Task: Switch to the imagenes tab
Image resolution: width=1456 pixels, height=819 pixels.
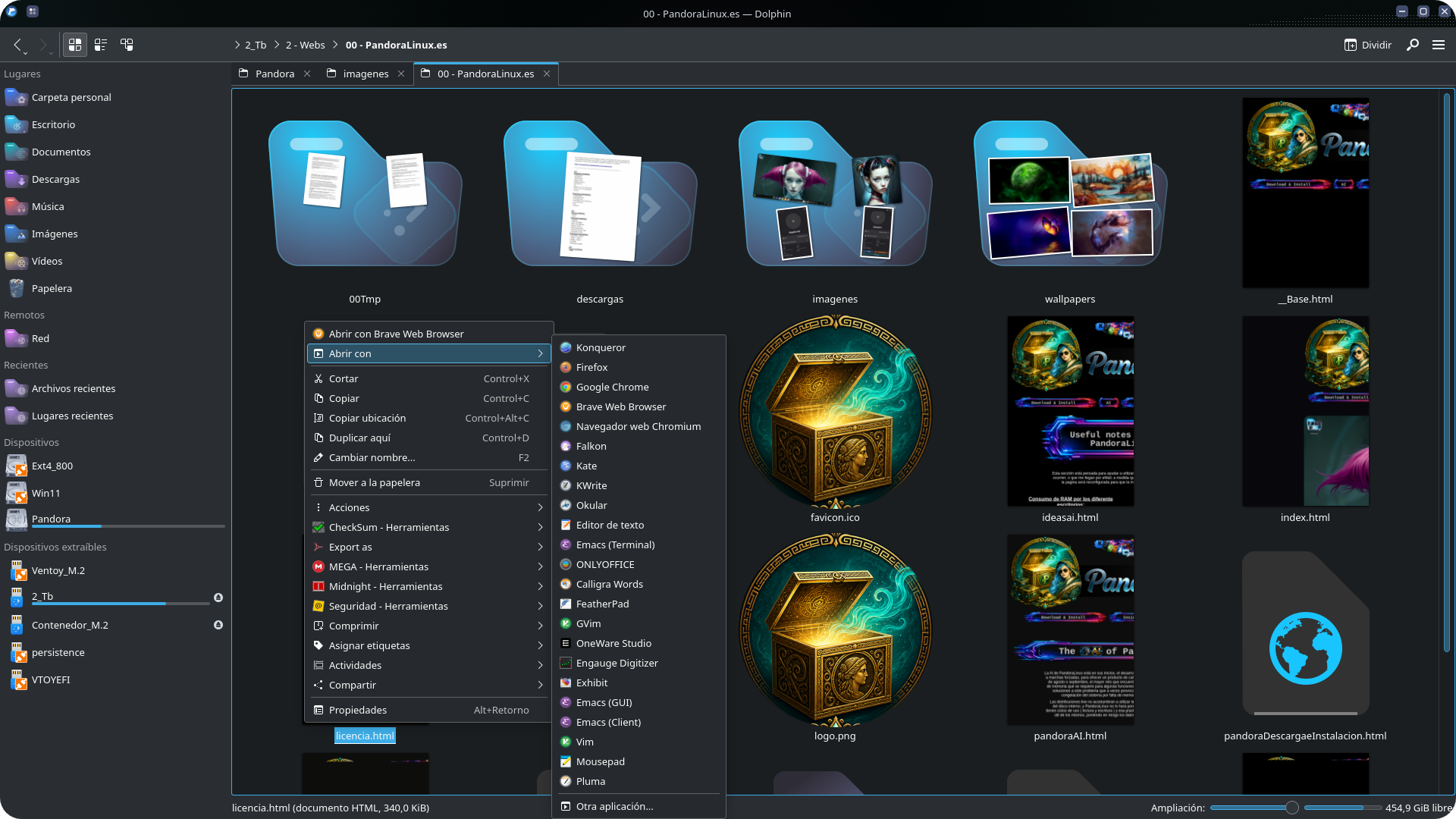Action: point(366,74)
